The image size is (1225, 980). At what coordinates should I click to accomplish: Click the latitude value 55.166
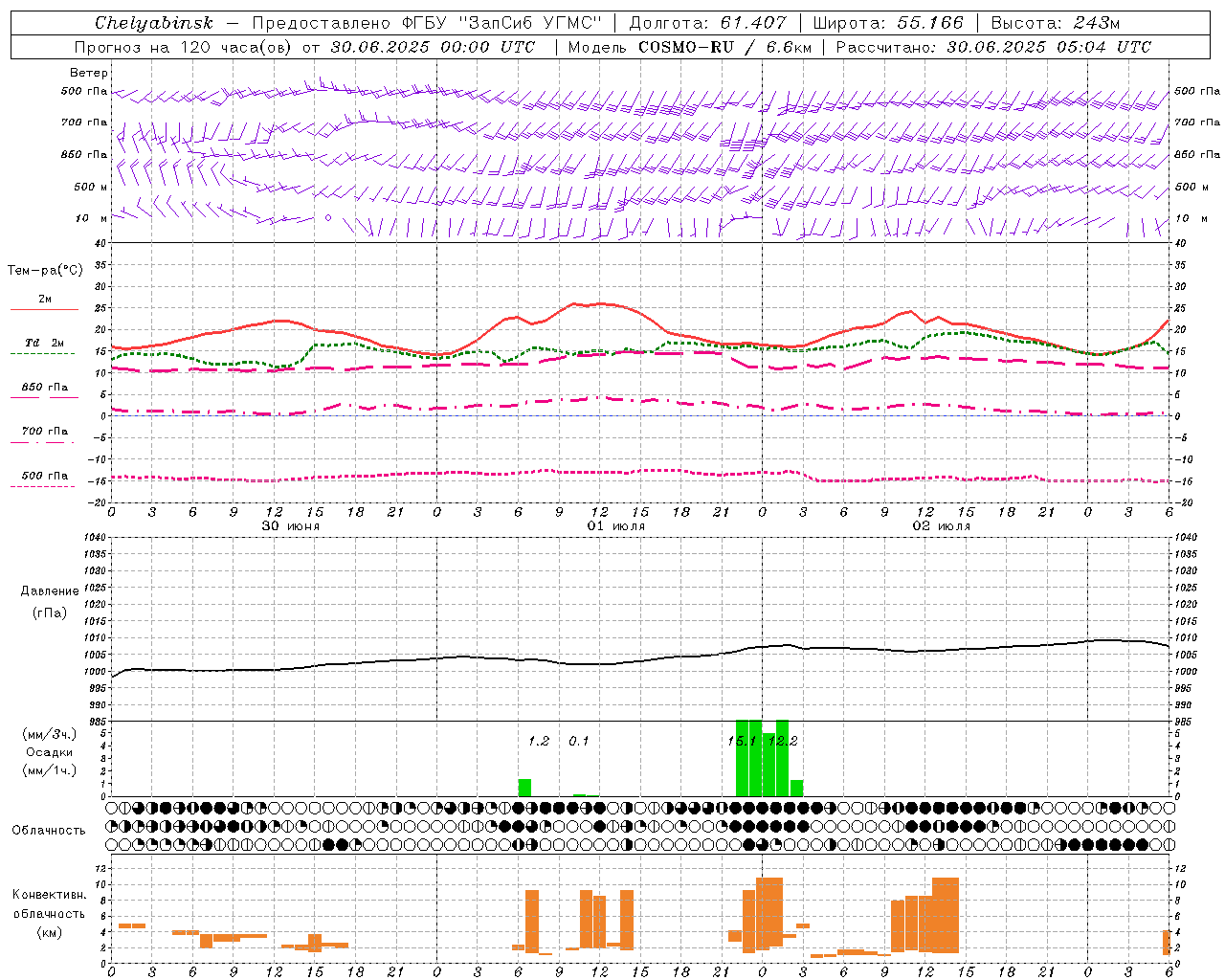(929, 23)
